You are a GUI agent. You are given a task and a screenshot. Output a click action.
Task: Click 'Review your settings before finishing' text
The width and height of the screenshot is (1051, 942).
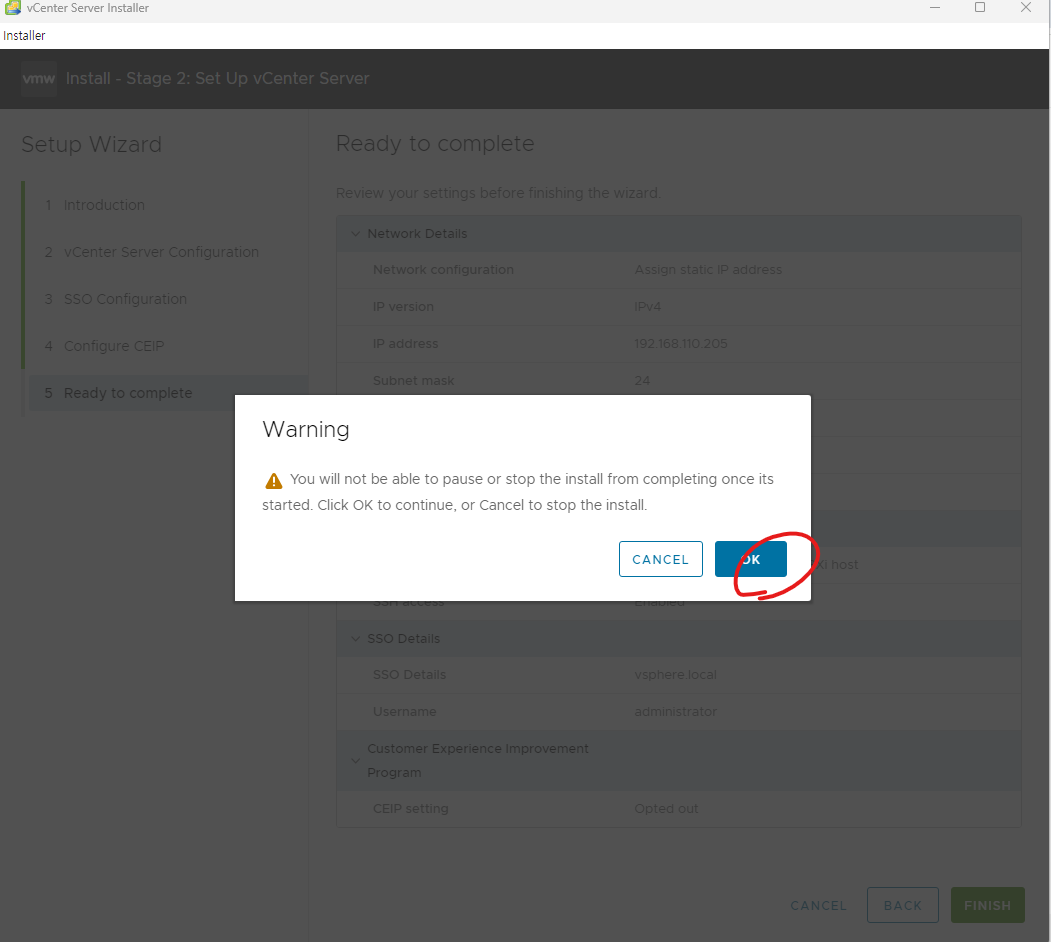498,193
